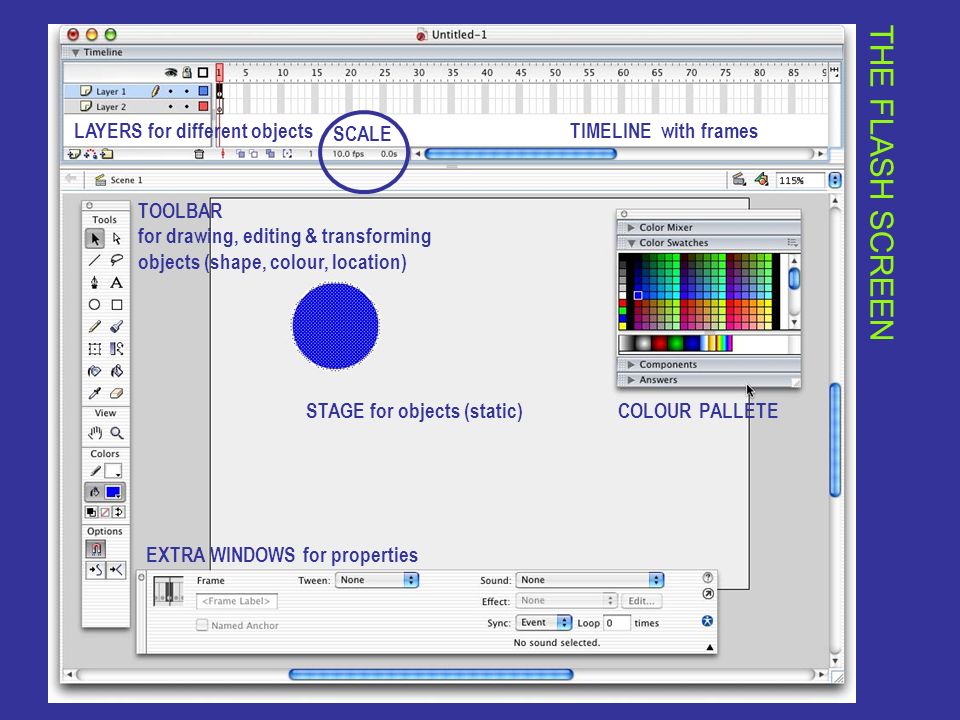
Task: Toggle the Onion Skin Outlines button
Action: click(253, 154)
